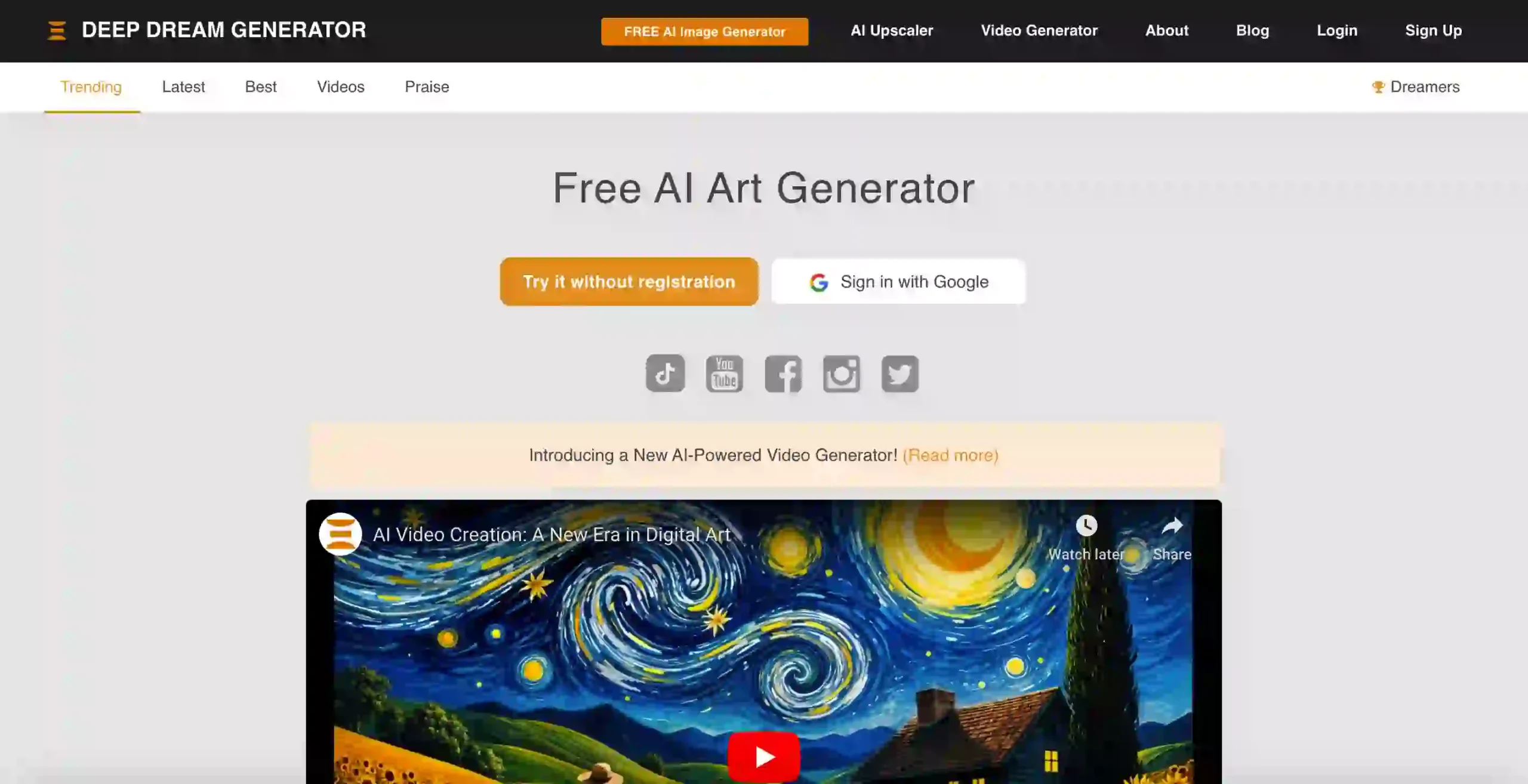
Task: Click the Deep Dream Generator hamburger menu icon
Action: [56, 30]
